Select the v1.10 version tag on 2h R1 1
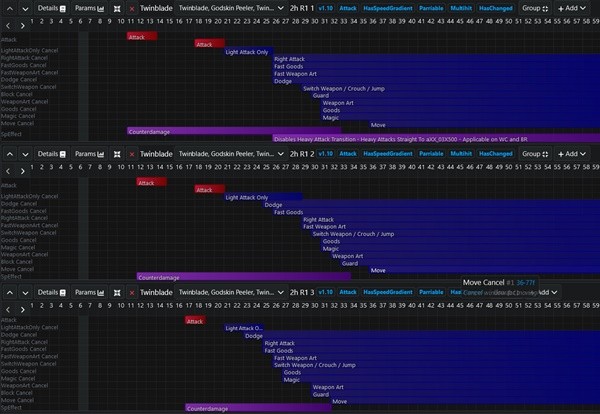The image size is (600, 414). point(325,8)
